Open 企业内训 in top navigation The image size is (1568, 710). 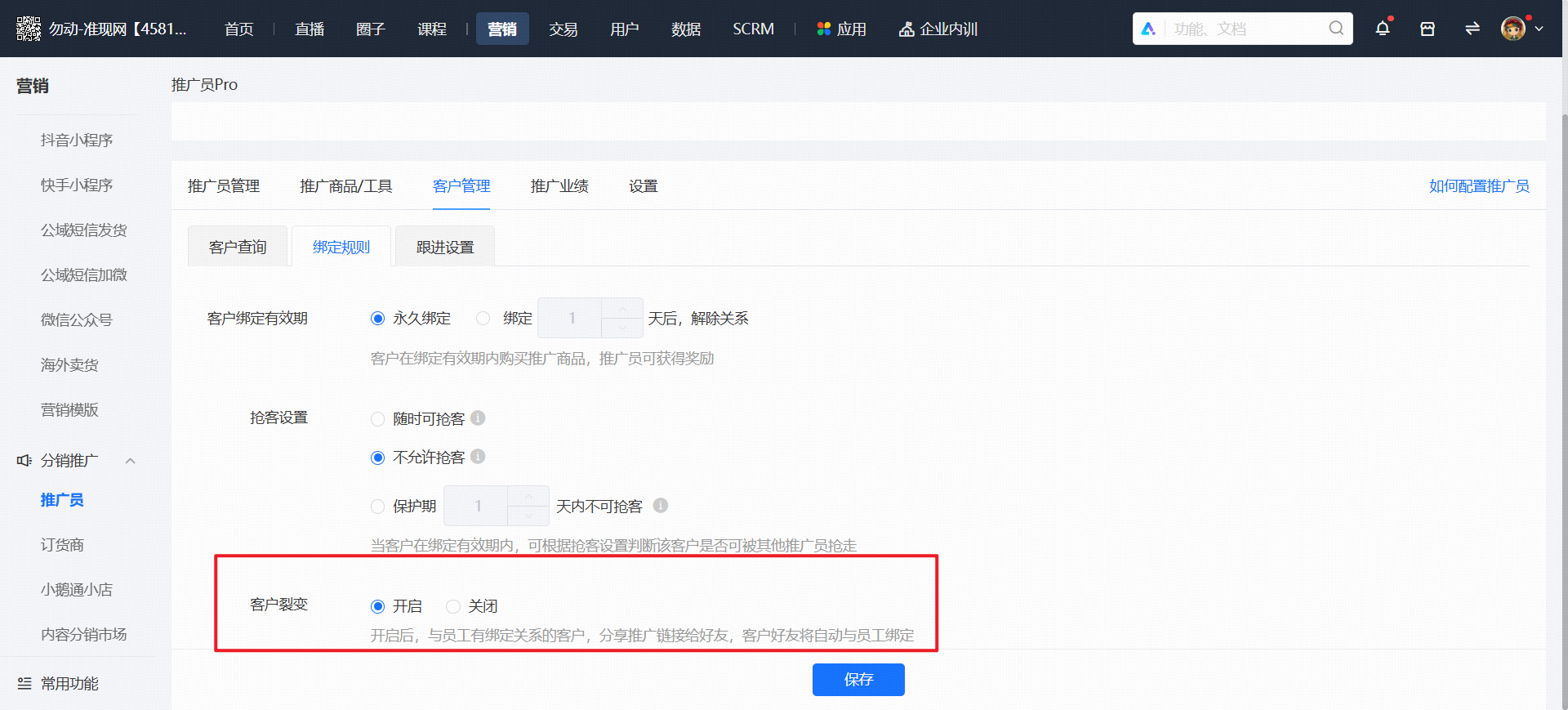[x=938, y=29]
